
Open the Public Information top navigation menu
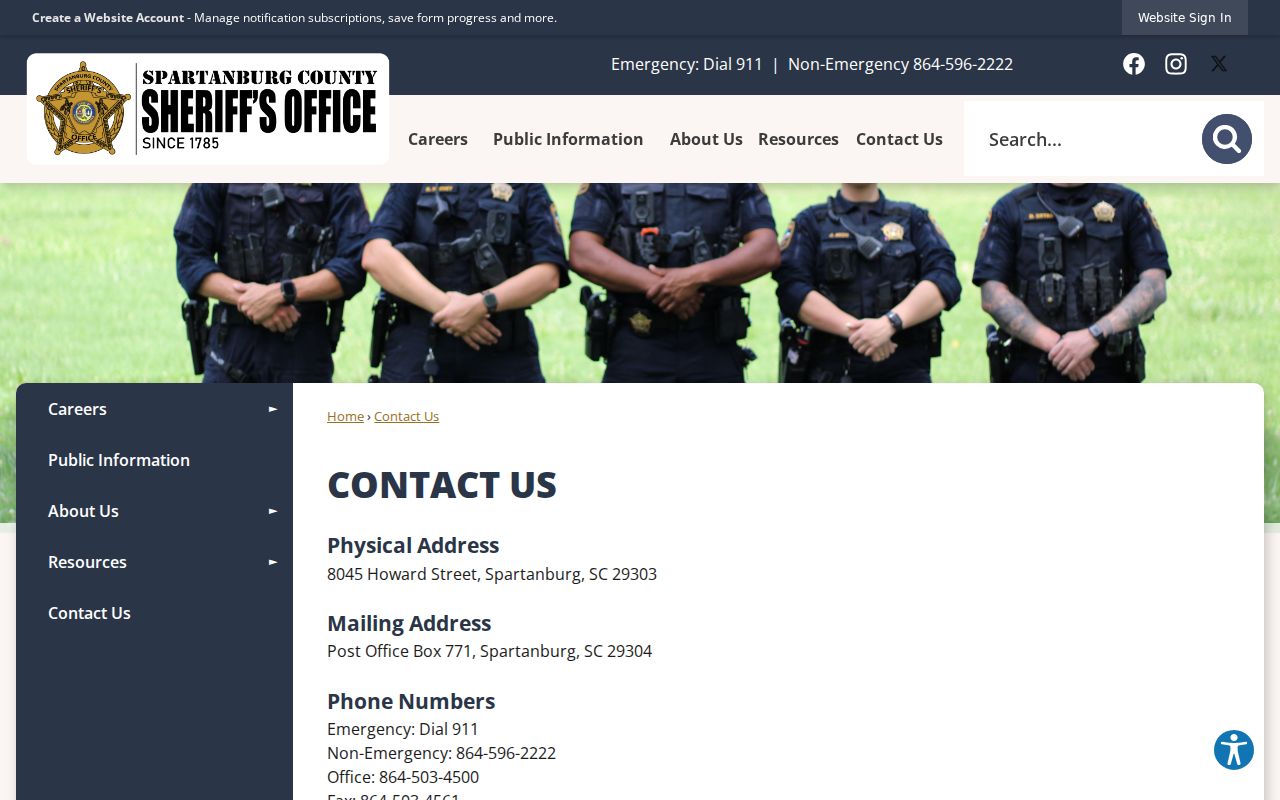(x=568, y=139)
